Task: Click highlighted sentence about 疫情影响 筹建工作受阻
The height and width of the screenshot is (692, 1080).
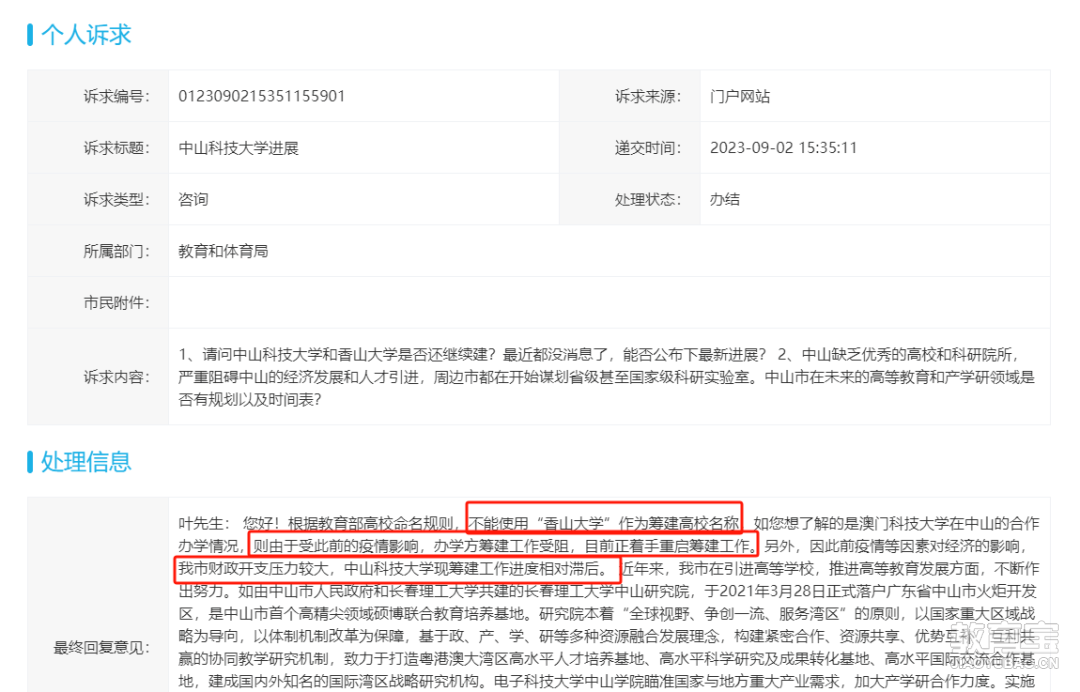Action: pos(503,546)
